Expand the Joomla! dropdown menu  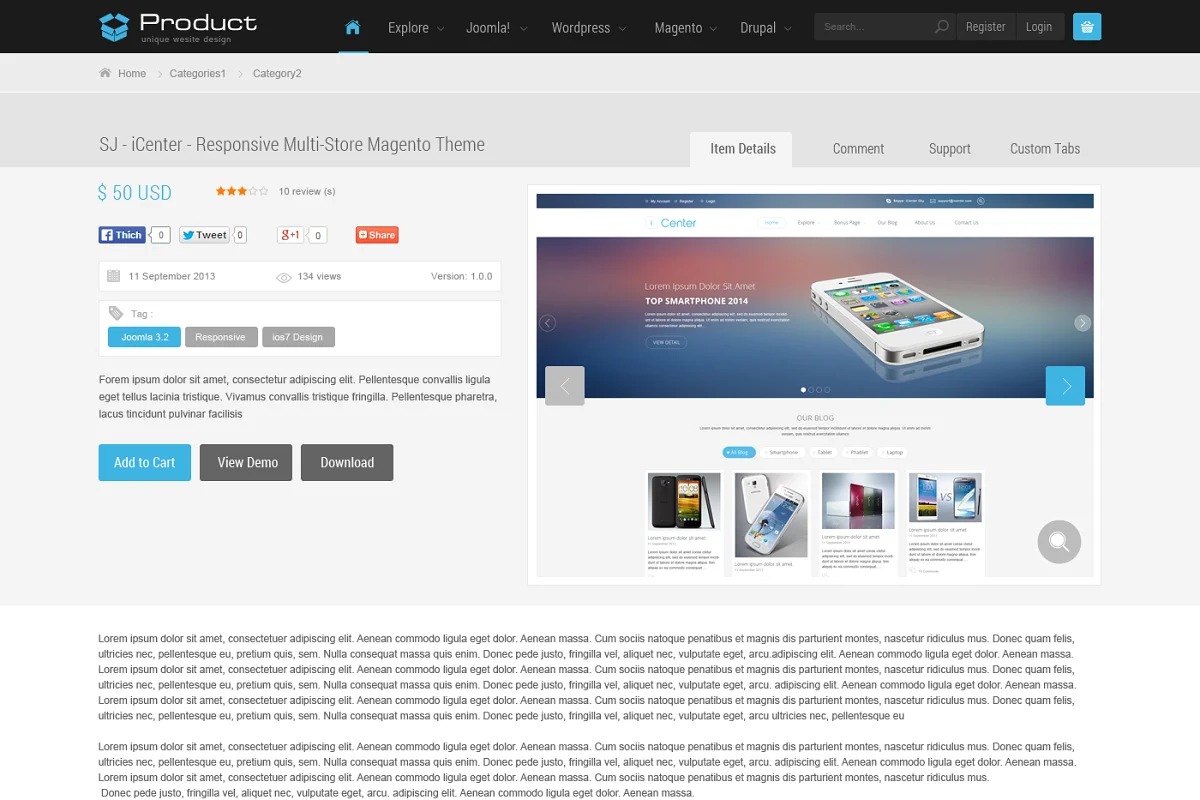pyautogui.click(x=496, y=28)
